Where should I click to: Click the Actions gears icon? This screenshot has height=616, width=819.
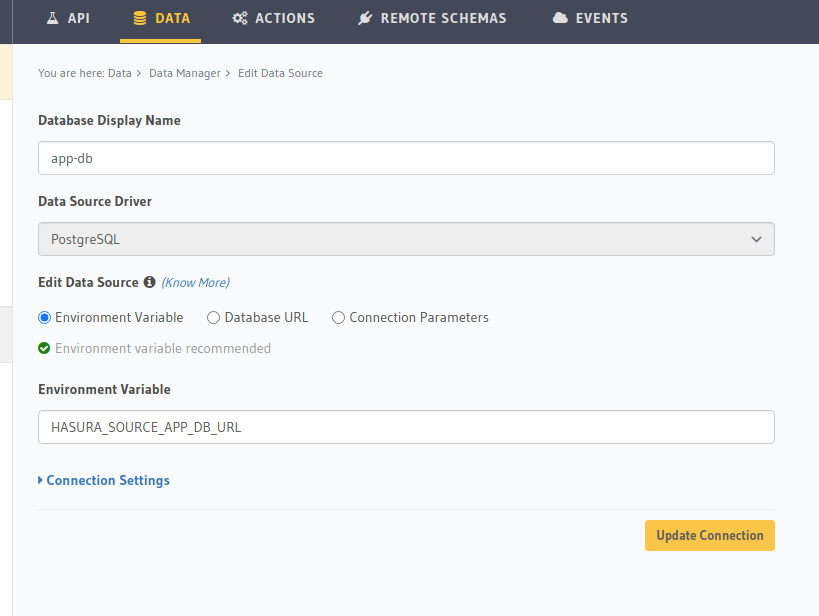[x=240, y=18]
